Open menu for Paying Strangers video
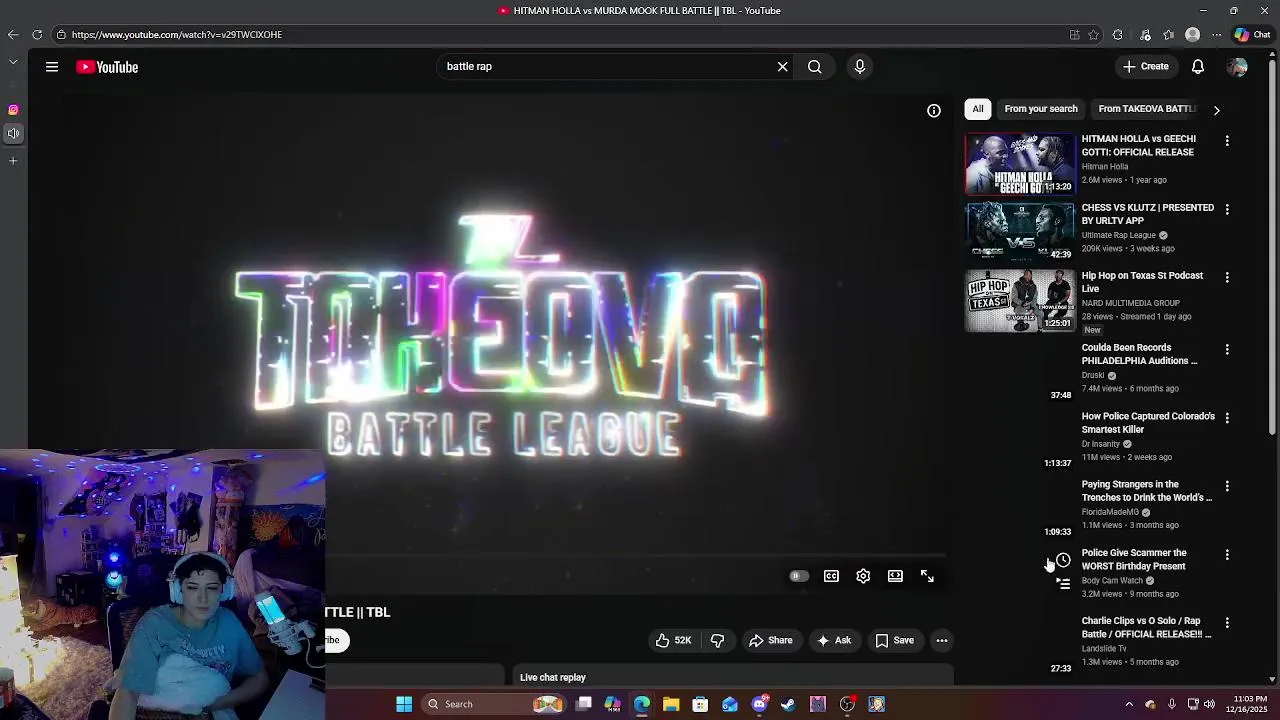Image resolution: width=1280 pixels, height=720 pixels. (x=1227, y=486)
